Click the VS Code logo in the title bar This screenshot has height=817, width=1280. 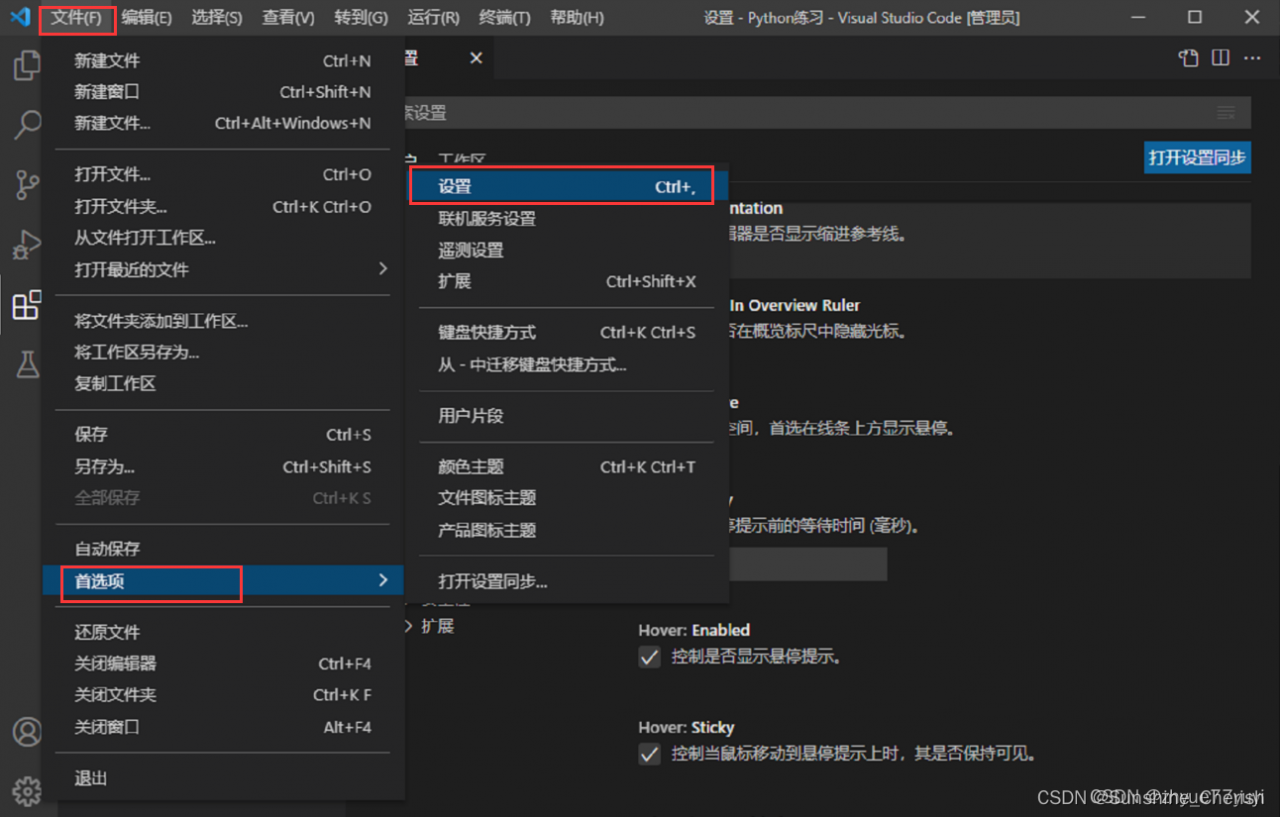pos(20,17)
